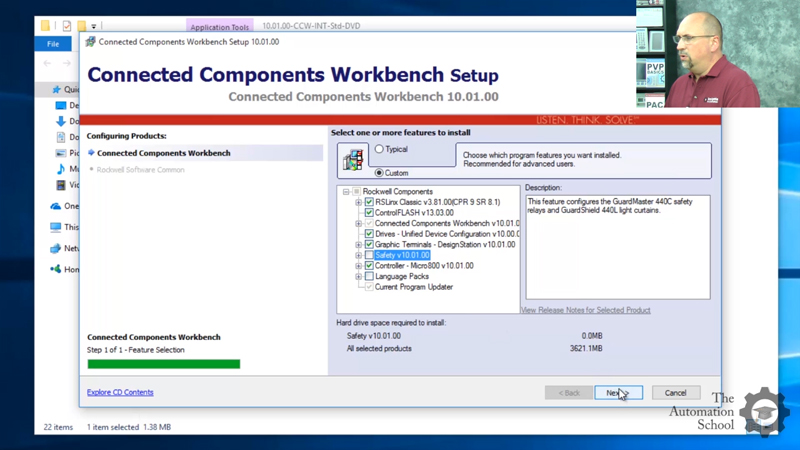800x450 pixels.
Task: Select the Typical install radio button
Action: pyautogui.click(x=379, y=150)
